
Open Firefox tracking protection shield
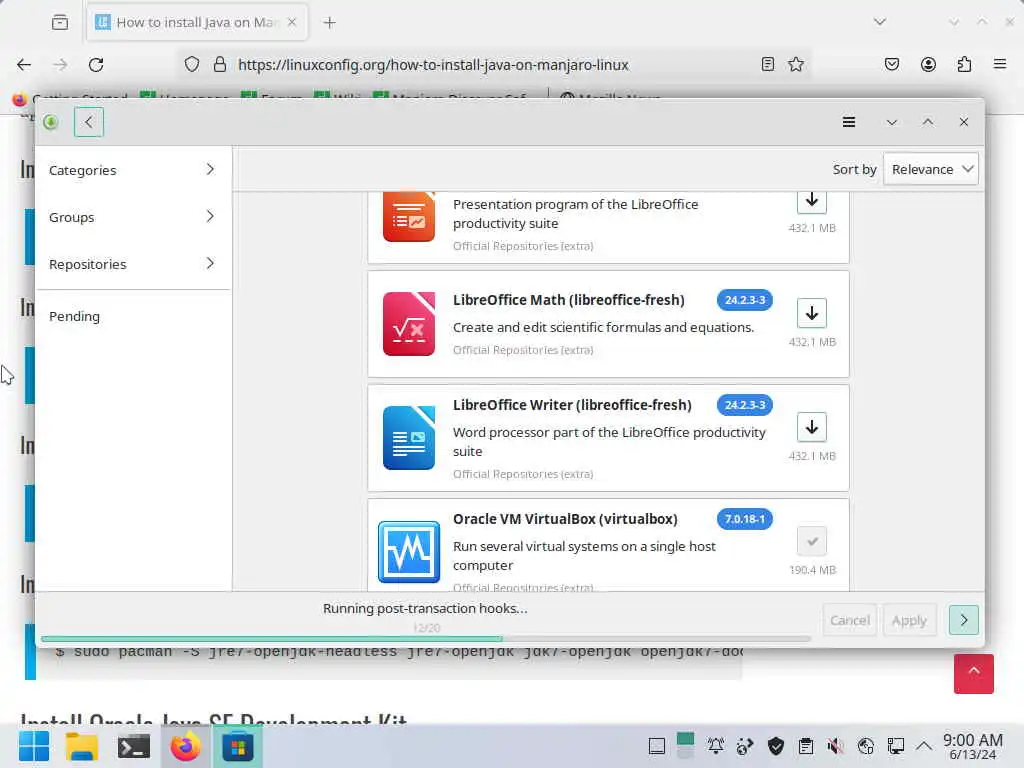pos(191,64)
